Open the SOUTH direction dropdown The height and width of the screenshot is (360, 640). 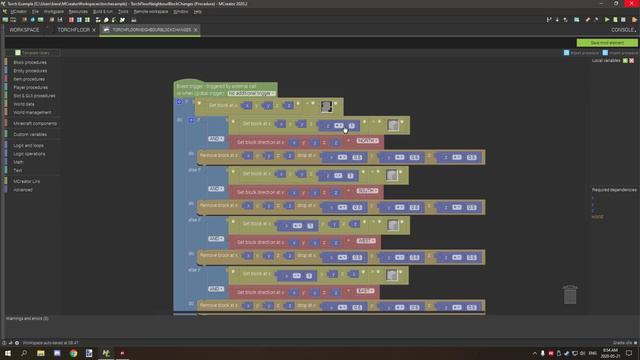point(367,191)
